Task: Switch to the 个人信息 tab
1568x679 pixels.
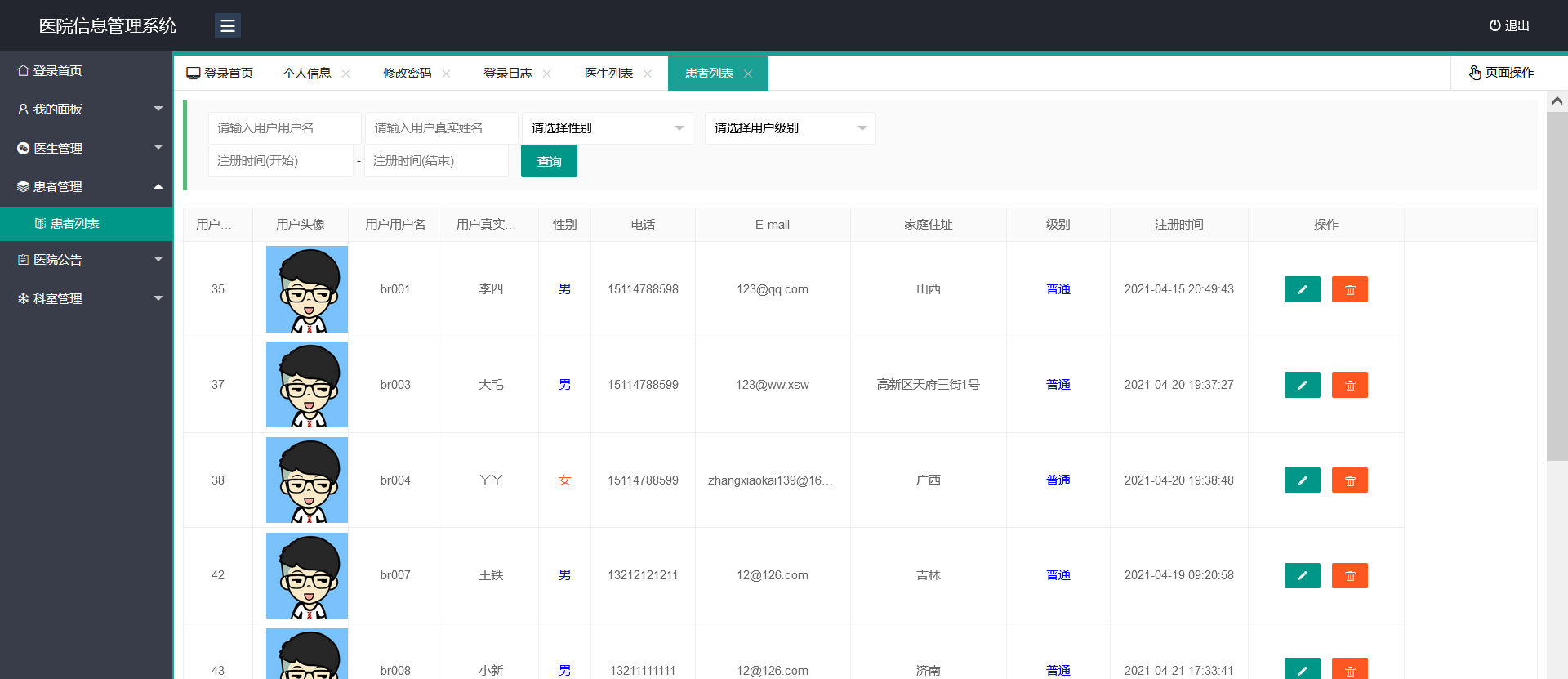Action: click(x=307, y=74)
